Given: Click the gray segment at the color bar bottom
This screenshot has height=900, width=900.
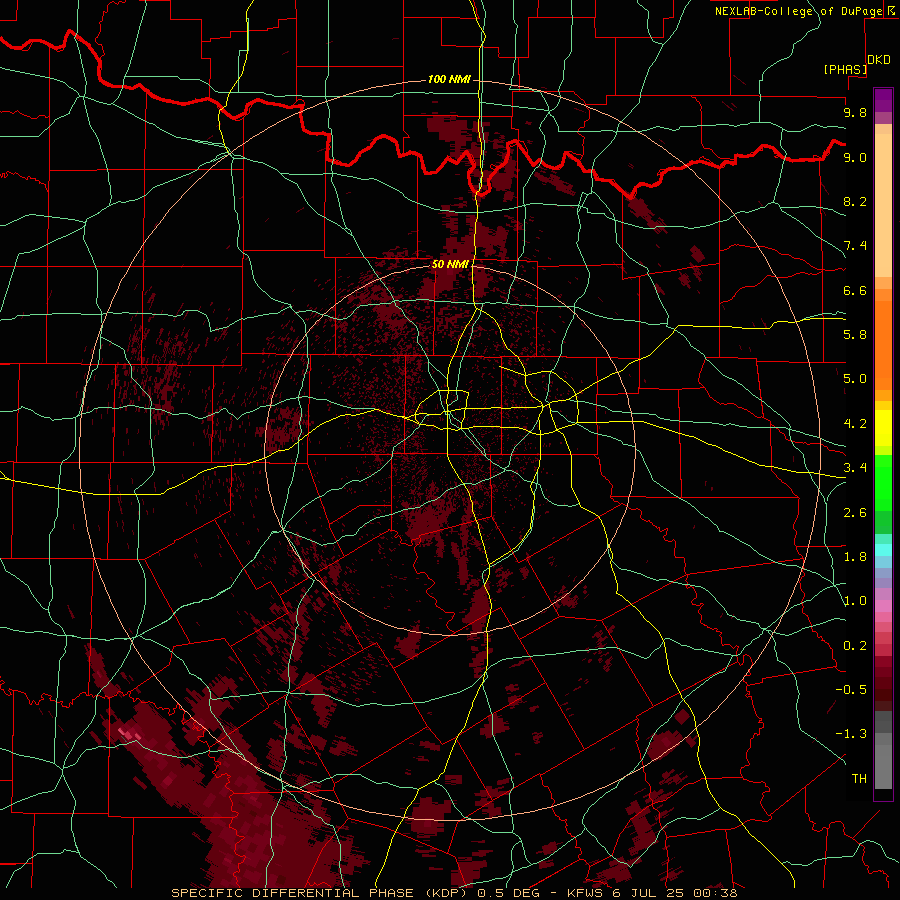Looking at the screenshot, I should click(x=883, y=767).
